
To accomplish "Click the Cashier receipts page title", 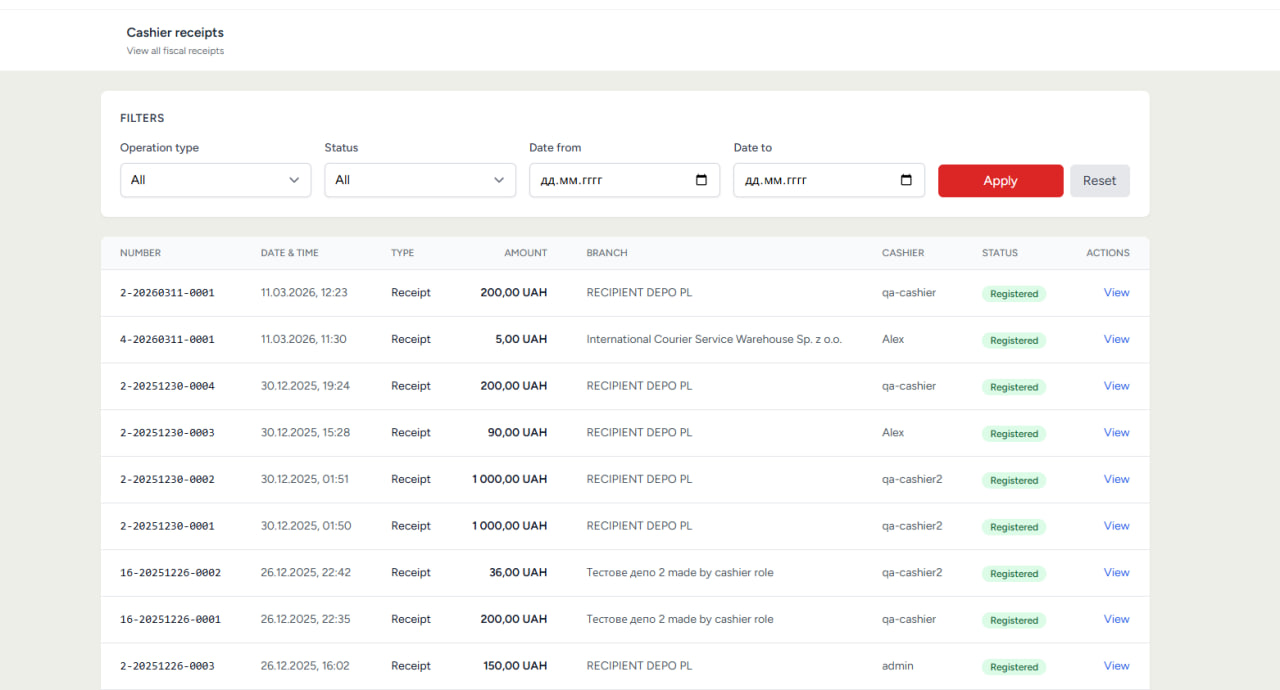I will click(x=175, y=33).
